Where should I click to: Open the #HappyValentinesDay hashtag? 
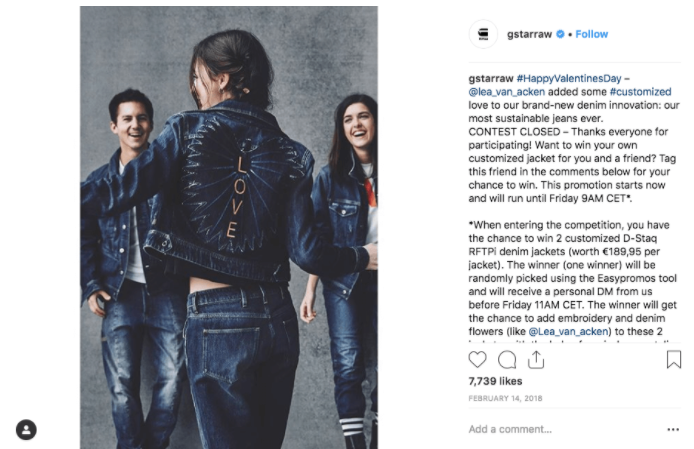coord(569,78)
